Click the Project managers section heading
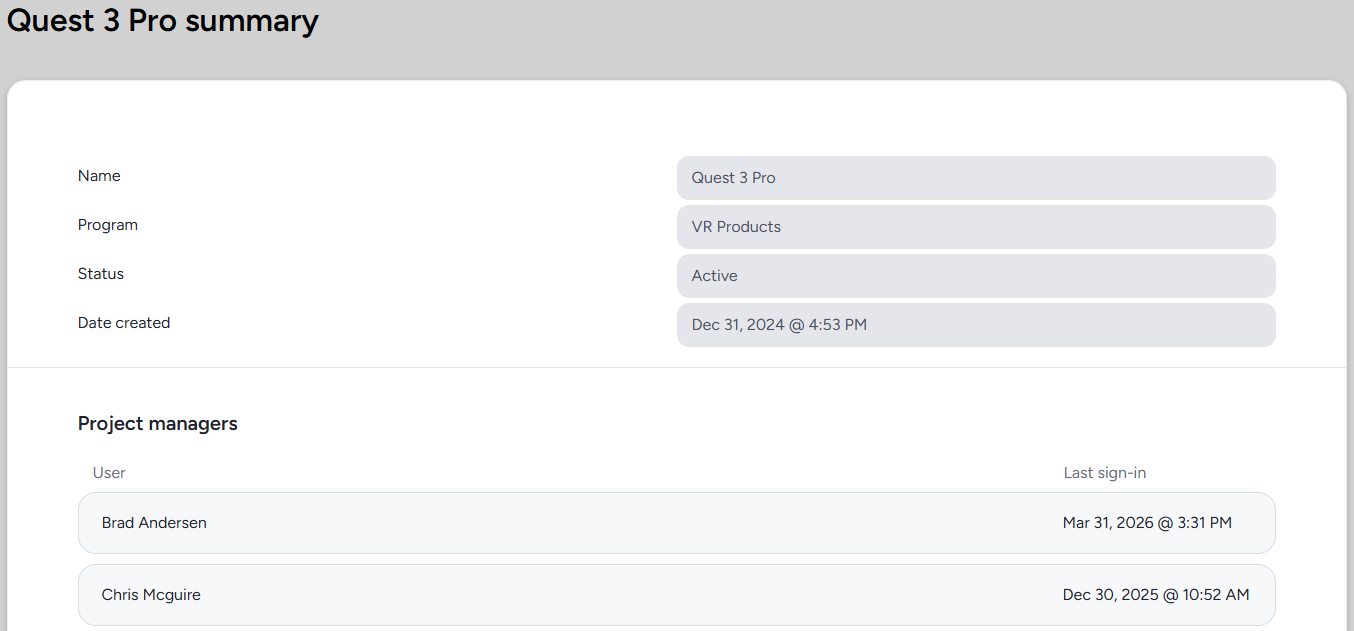This screenshot has width=1354, height=631. click(x=158, y=424)
